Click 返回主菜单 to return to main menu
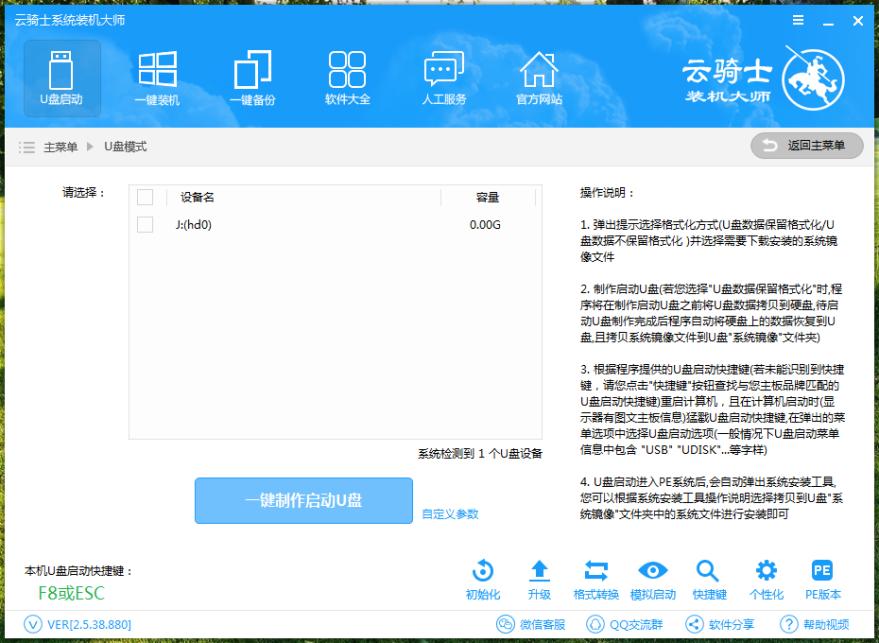This screenshot has width=879, height=643. [x=807, y=145]
